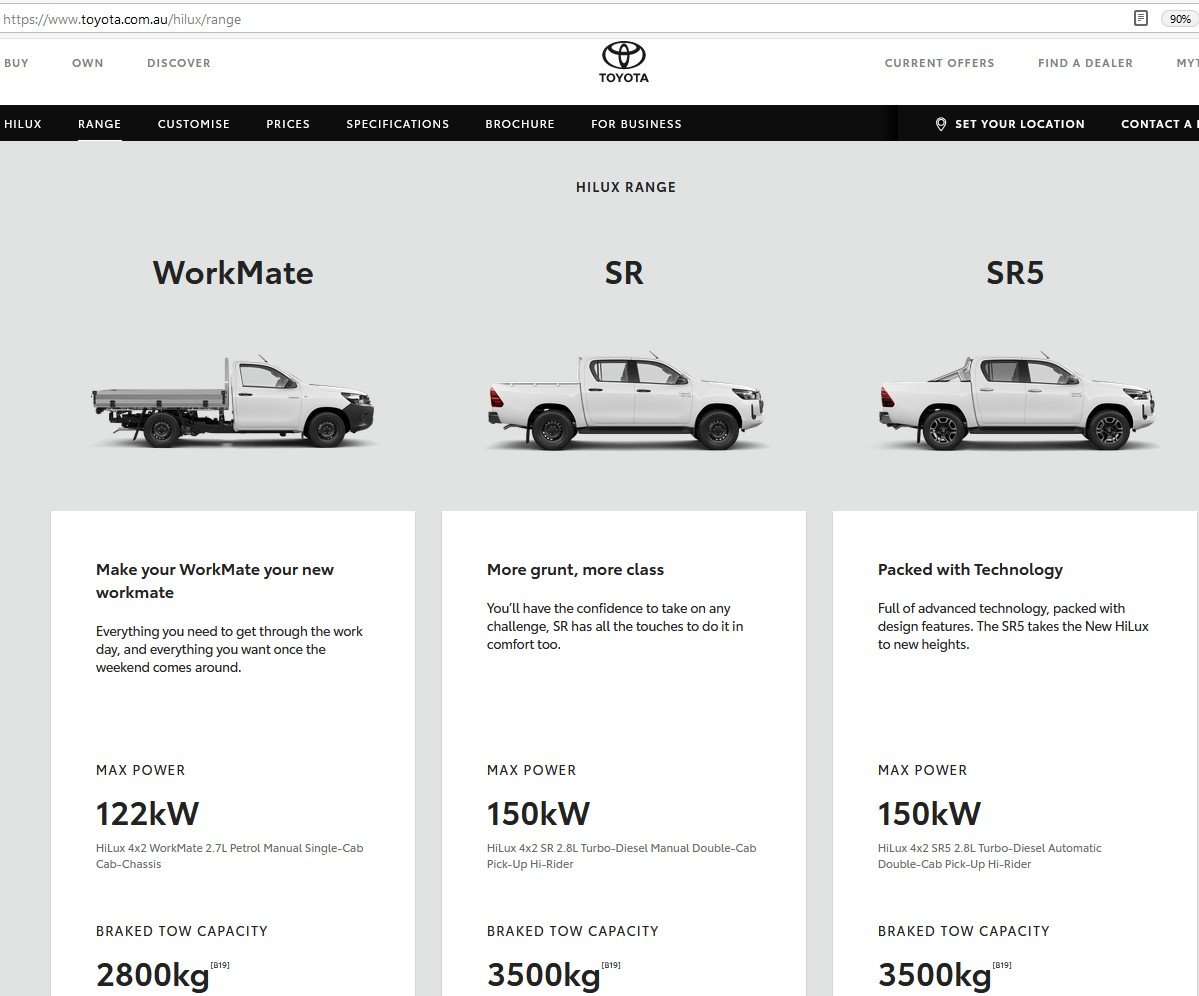Click 'HiLux 4x2 SR5 2.8L Turbo-Diesel Automatic' description

click(x=989, y=856)
